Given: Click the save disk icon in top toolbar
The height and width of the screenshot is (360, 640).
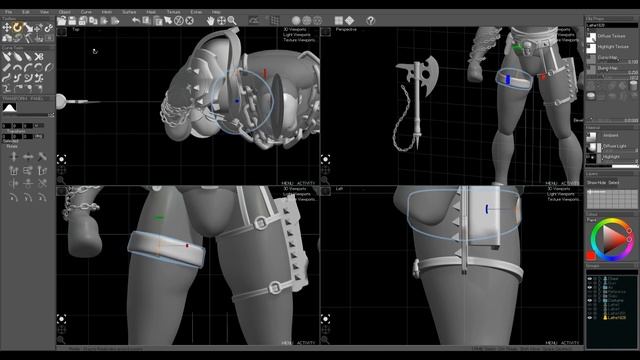Looking at the screenshot, I should click(x=72, y=20).
